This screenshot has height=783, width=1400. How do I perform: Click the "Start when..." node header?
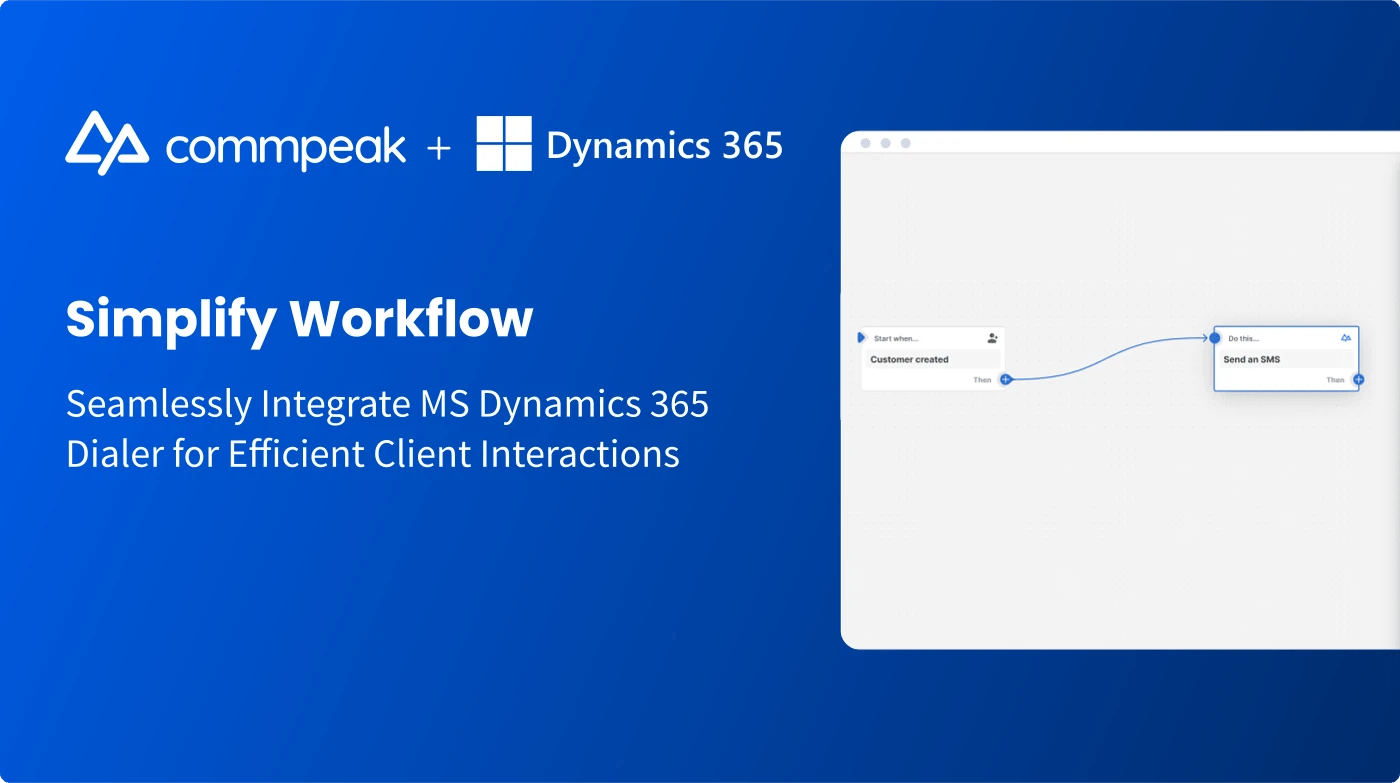(896, 338)
